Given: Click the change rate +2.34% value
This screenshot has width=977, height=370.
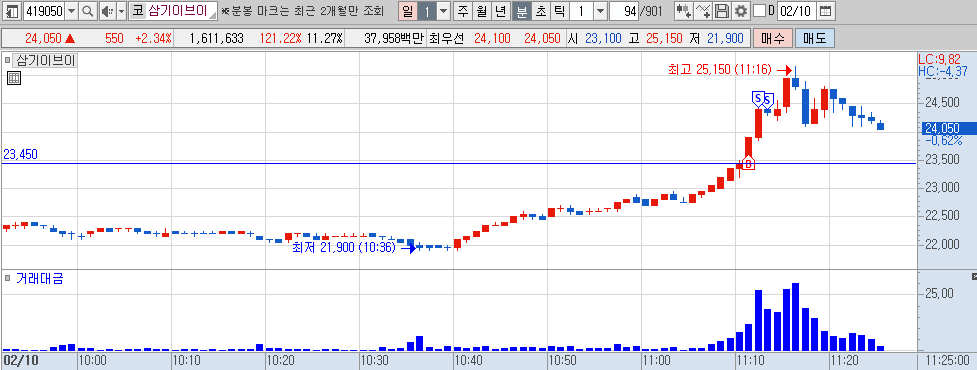Looking at the screenshot, I should 153,38.
